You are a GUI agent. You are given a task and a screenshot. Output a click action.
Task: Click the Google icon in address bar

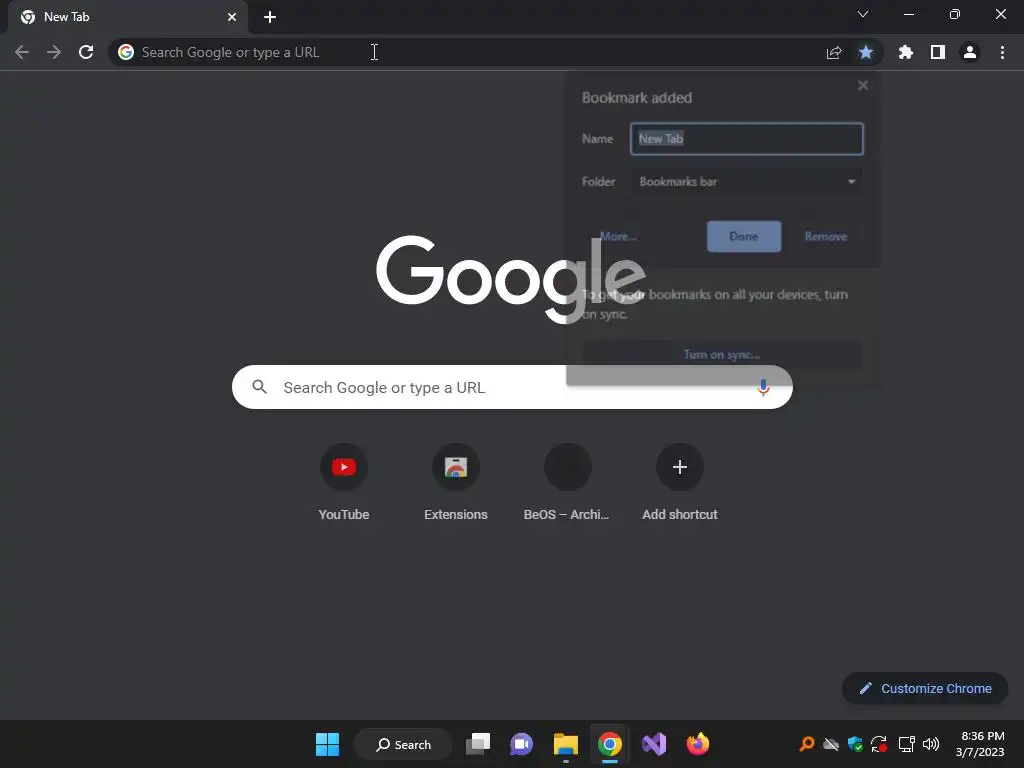click(126, 52)
